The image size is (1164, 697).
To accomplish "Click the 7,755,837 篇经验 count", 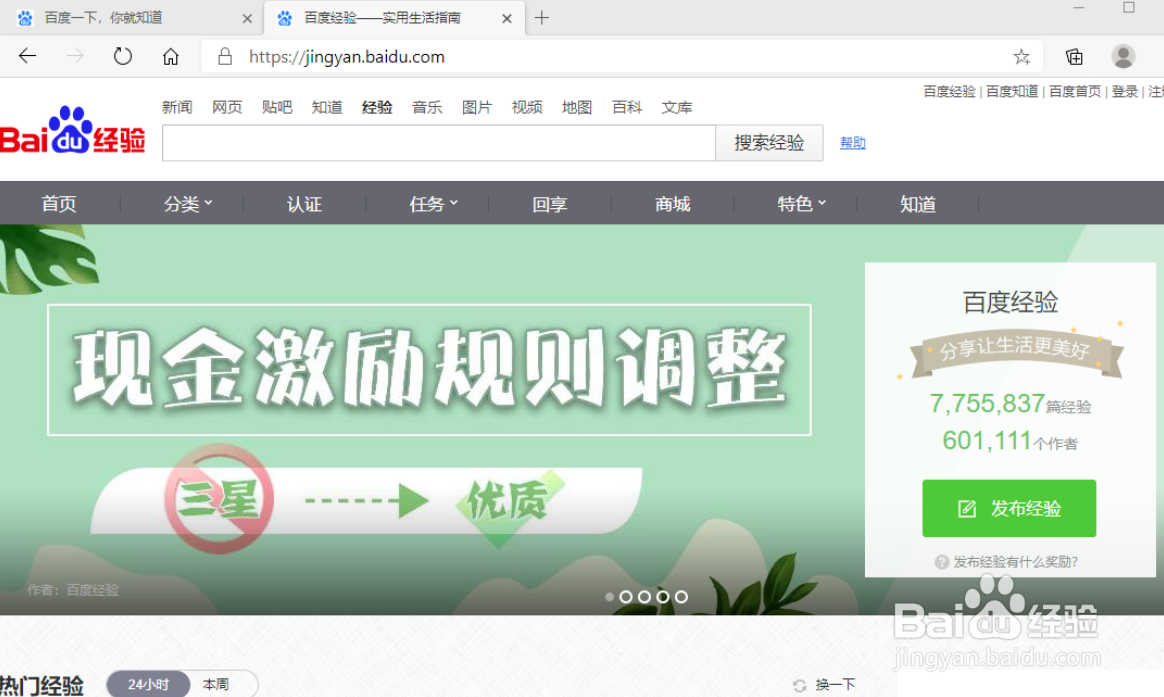I will click(1010, 404).
